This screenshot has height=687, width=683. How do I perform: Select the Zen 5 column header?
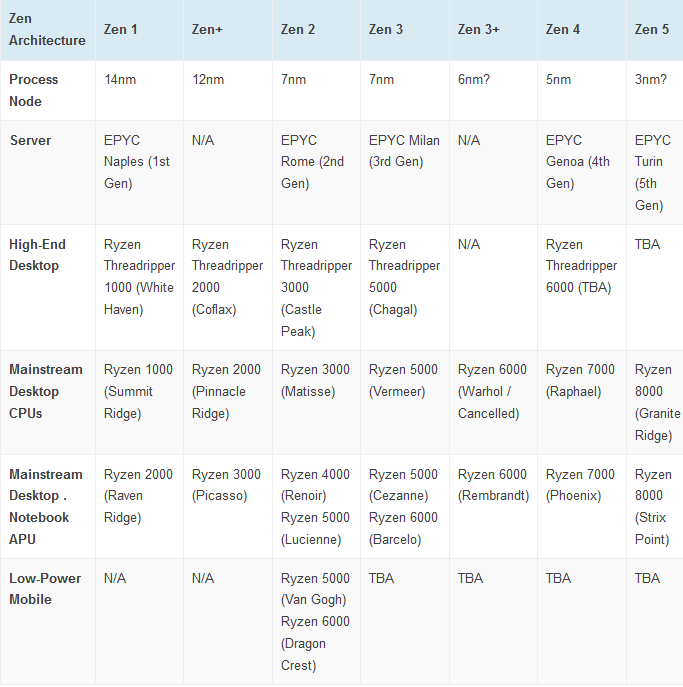[652, 29]
